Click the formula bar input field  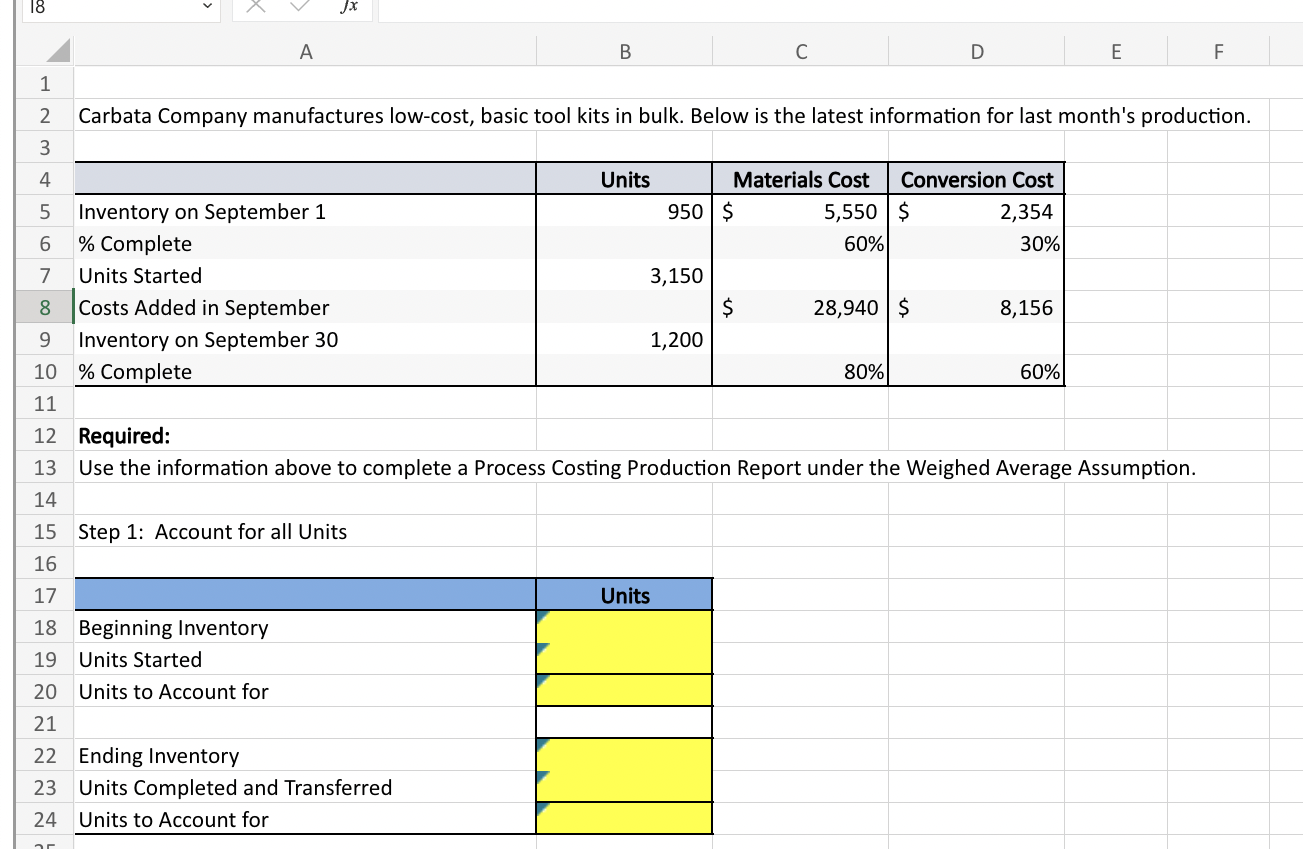click(x=840, y=8)
